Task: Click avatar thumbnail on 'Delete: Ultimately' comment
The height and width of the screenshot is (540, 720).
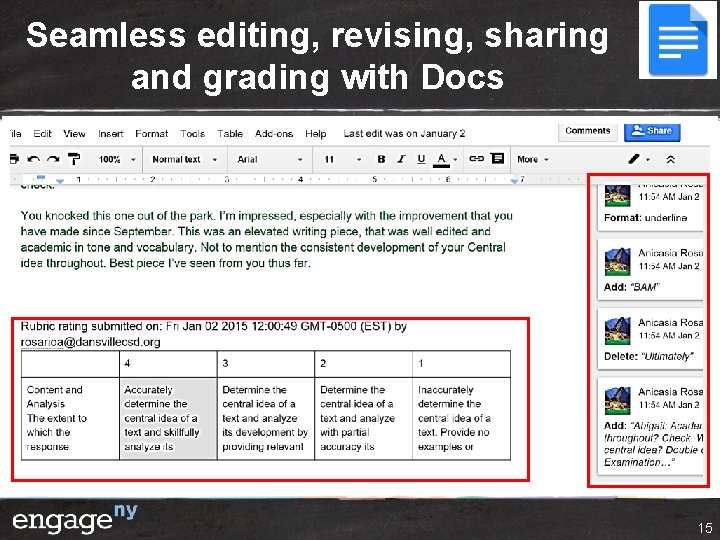Action: (x=618, y=331)
